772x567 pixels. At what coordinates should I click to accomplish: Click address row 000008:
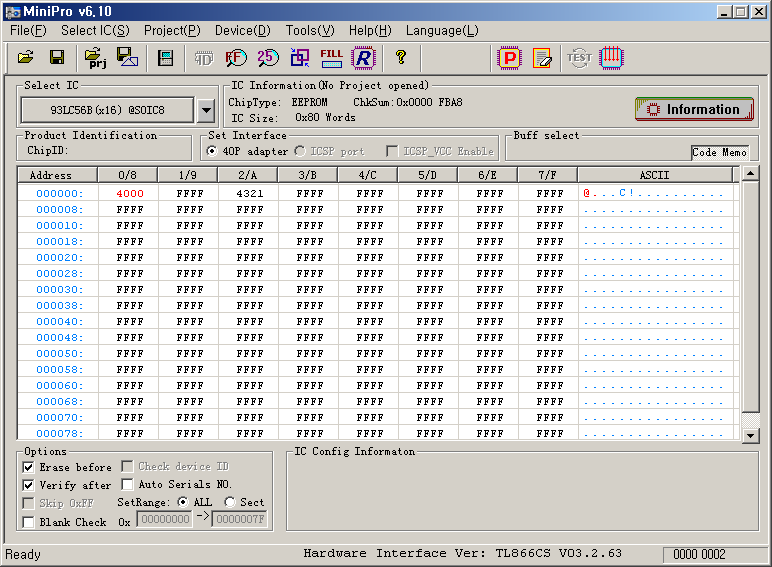59,210
